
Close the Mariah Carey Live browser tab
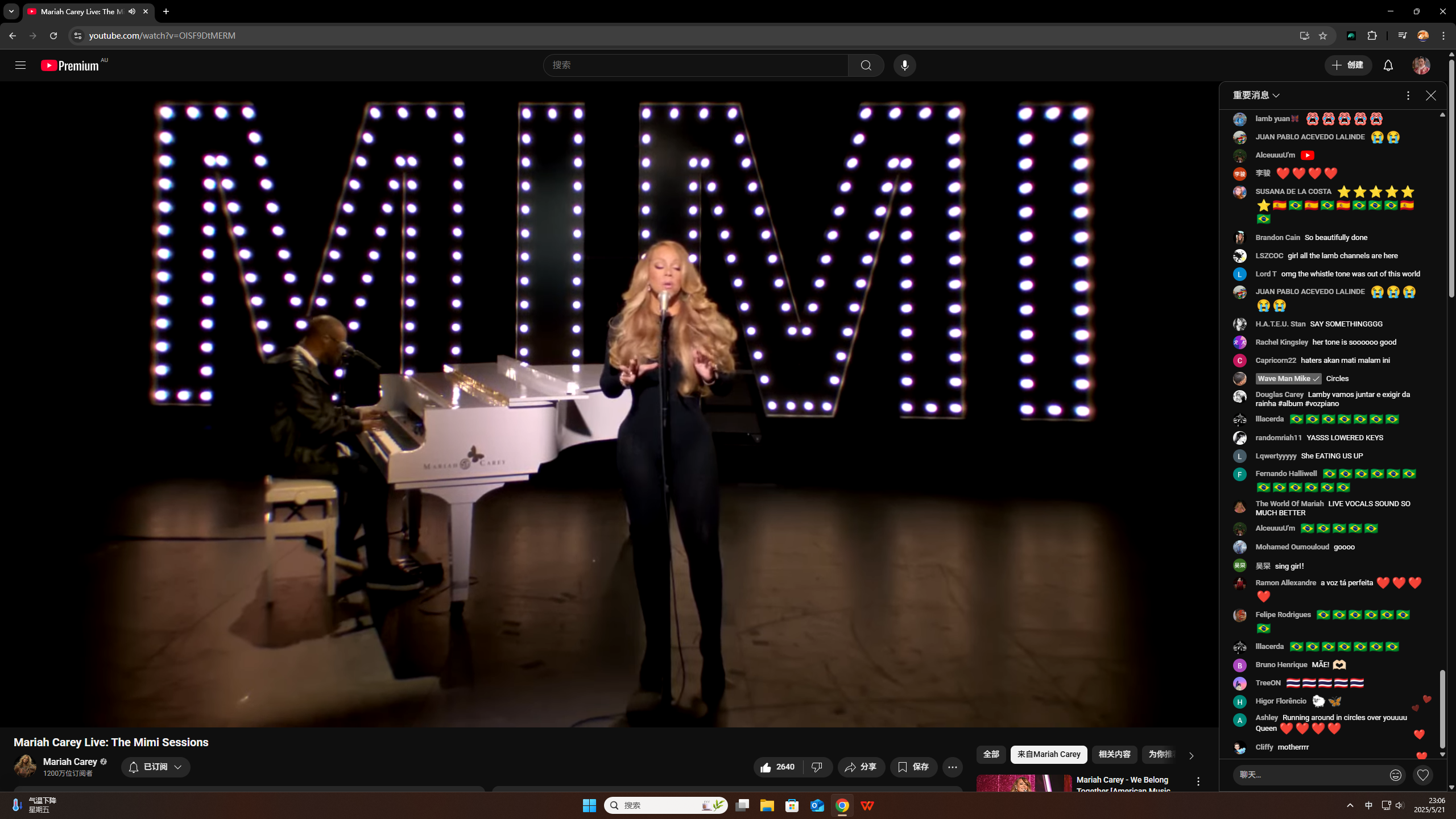[146, 11]
